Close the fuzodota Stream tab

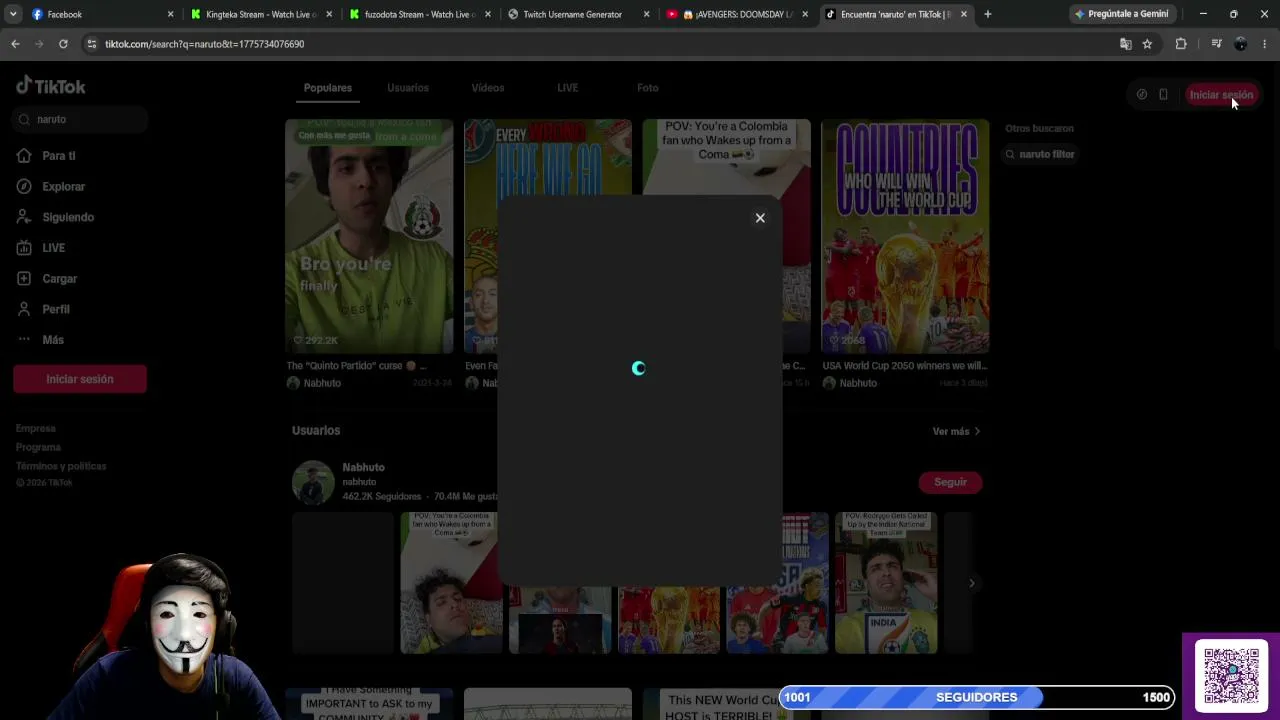pyautogui.click(x=488, y=14)
